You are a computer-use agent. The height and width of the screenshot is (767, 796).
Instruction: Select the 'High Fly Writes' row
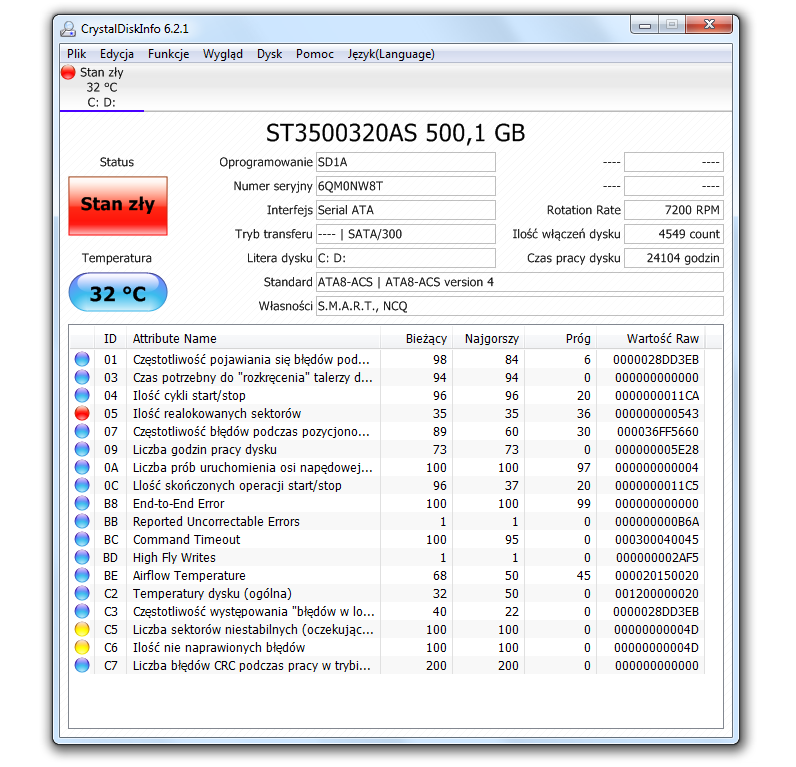[x=388, y=558]
